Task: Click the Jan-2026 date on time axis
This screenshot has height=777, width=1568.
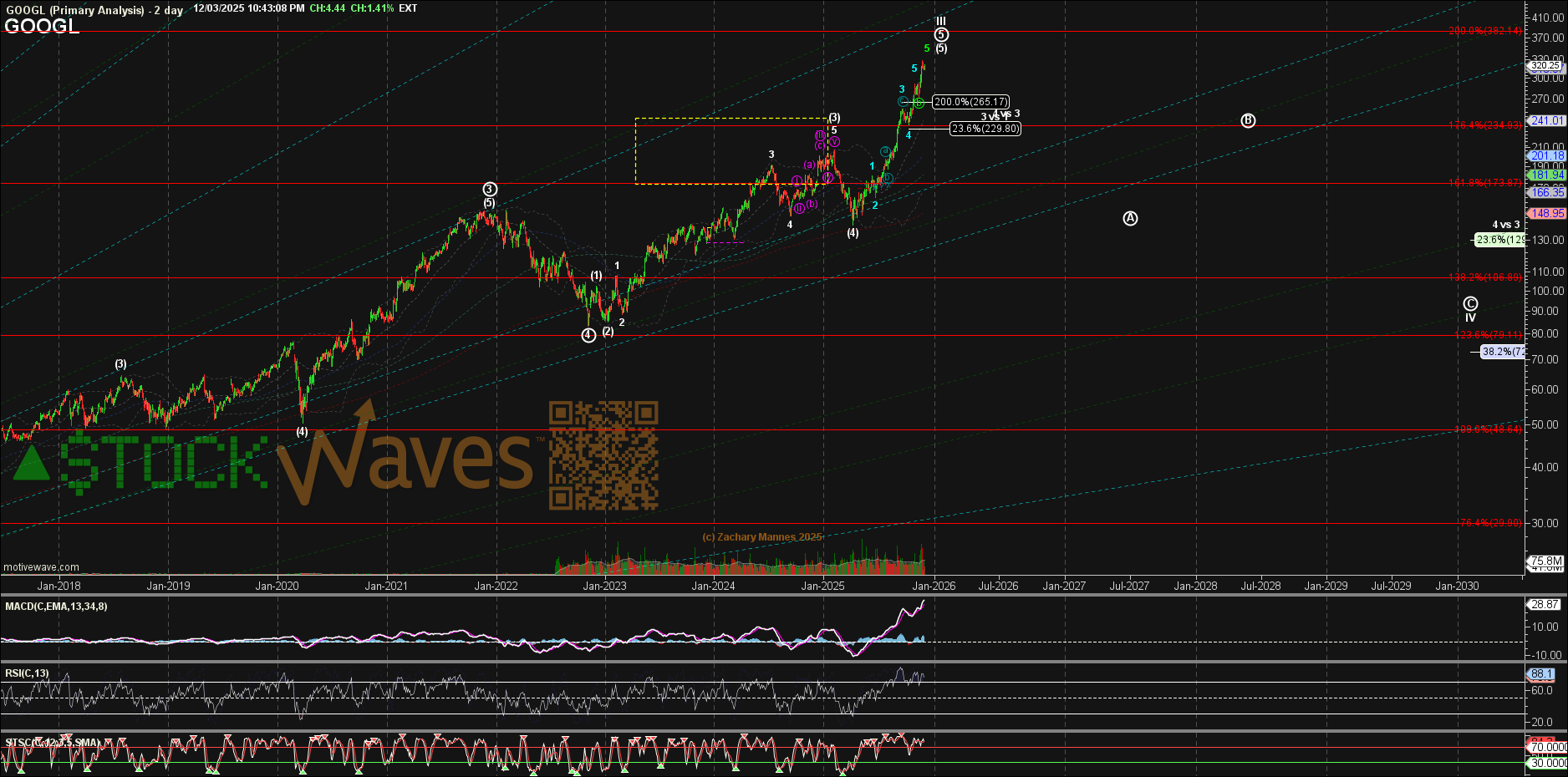Action: 933,586
